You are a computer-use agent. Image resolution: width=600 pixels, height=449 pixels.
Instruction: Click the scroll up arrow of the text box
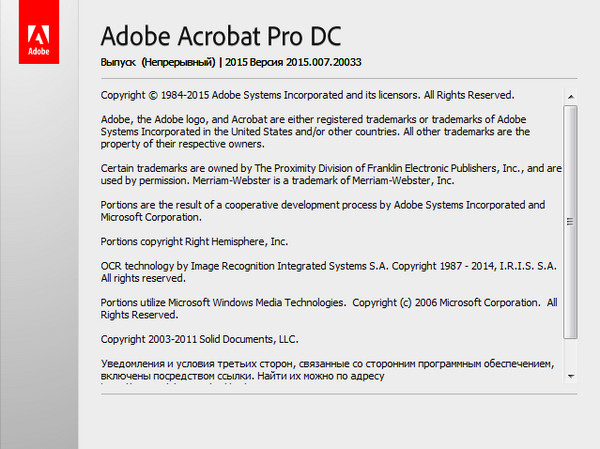click(x=570, y=97)
